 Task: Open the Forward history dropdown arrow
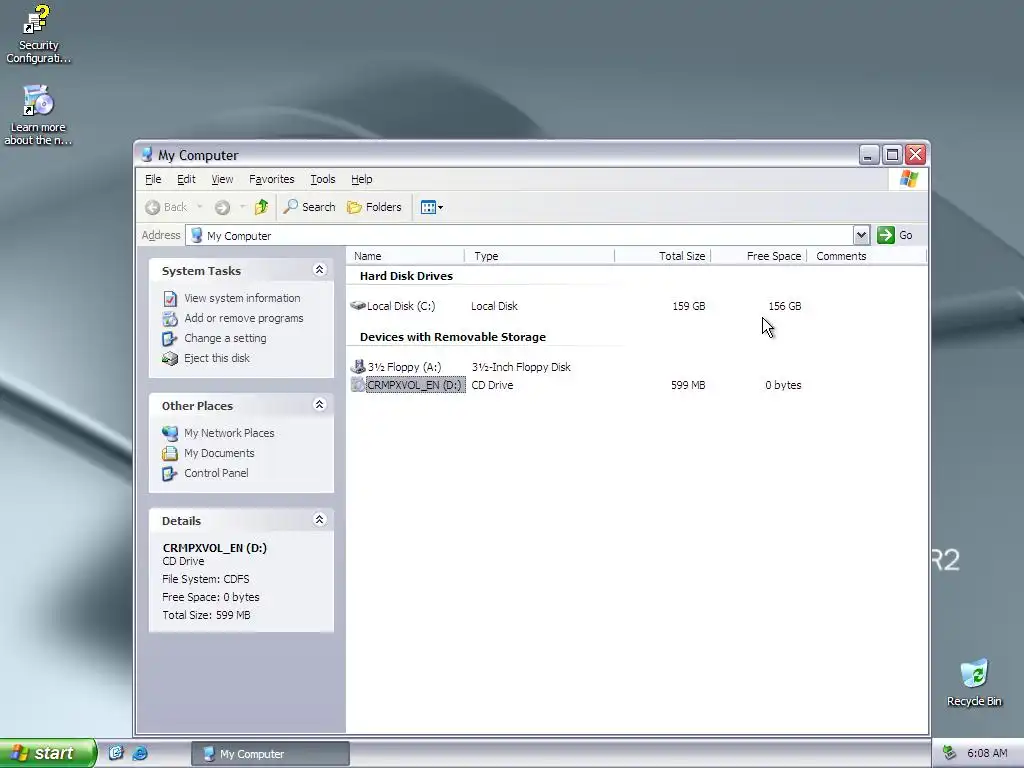pyautogui.click(x=242, y=207)
